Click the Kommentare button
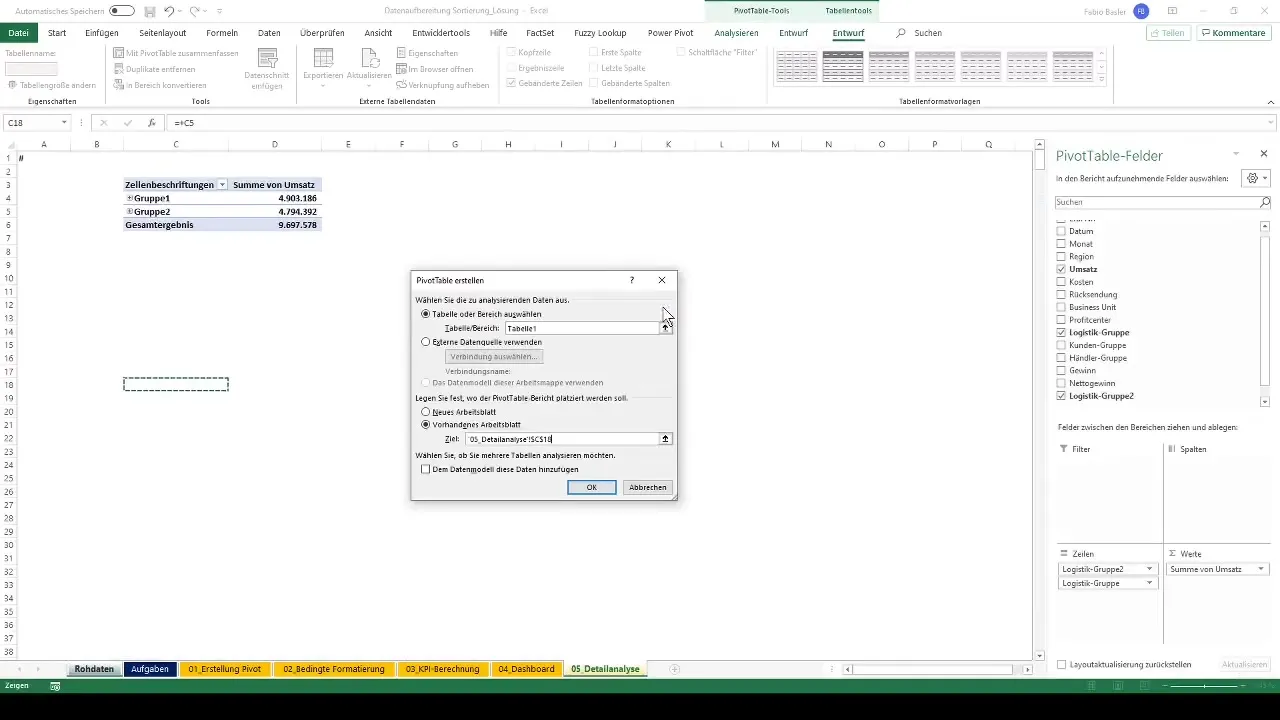 1233,33
